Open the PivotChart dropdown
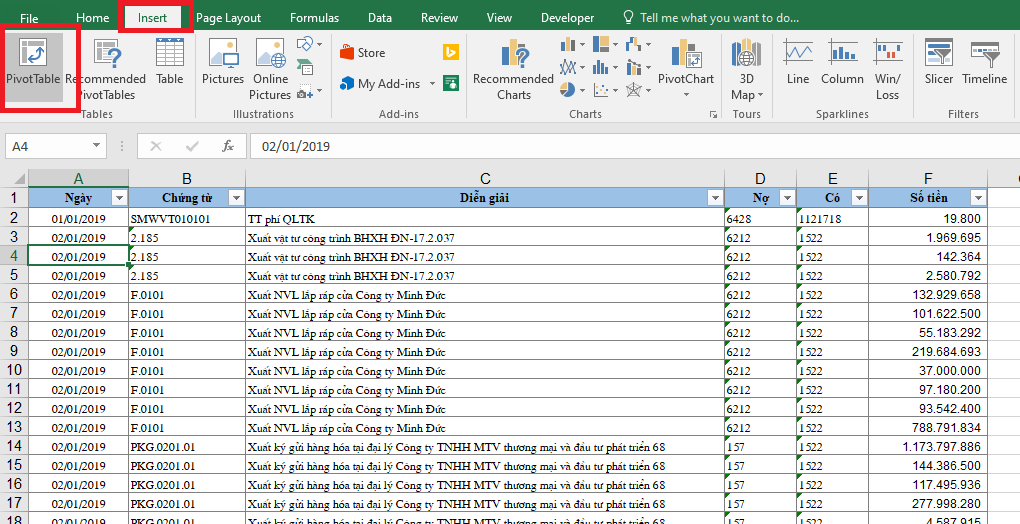The width and height of the screenshot is (1020, 524). (686, 95)
